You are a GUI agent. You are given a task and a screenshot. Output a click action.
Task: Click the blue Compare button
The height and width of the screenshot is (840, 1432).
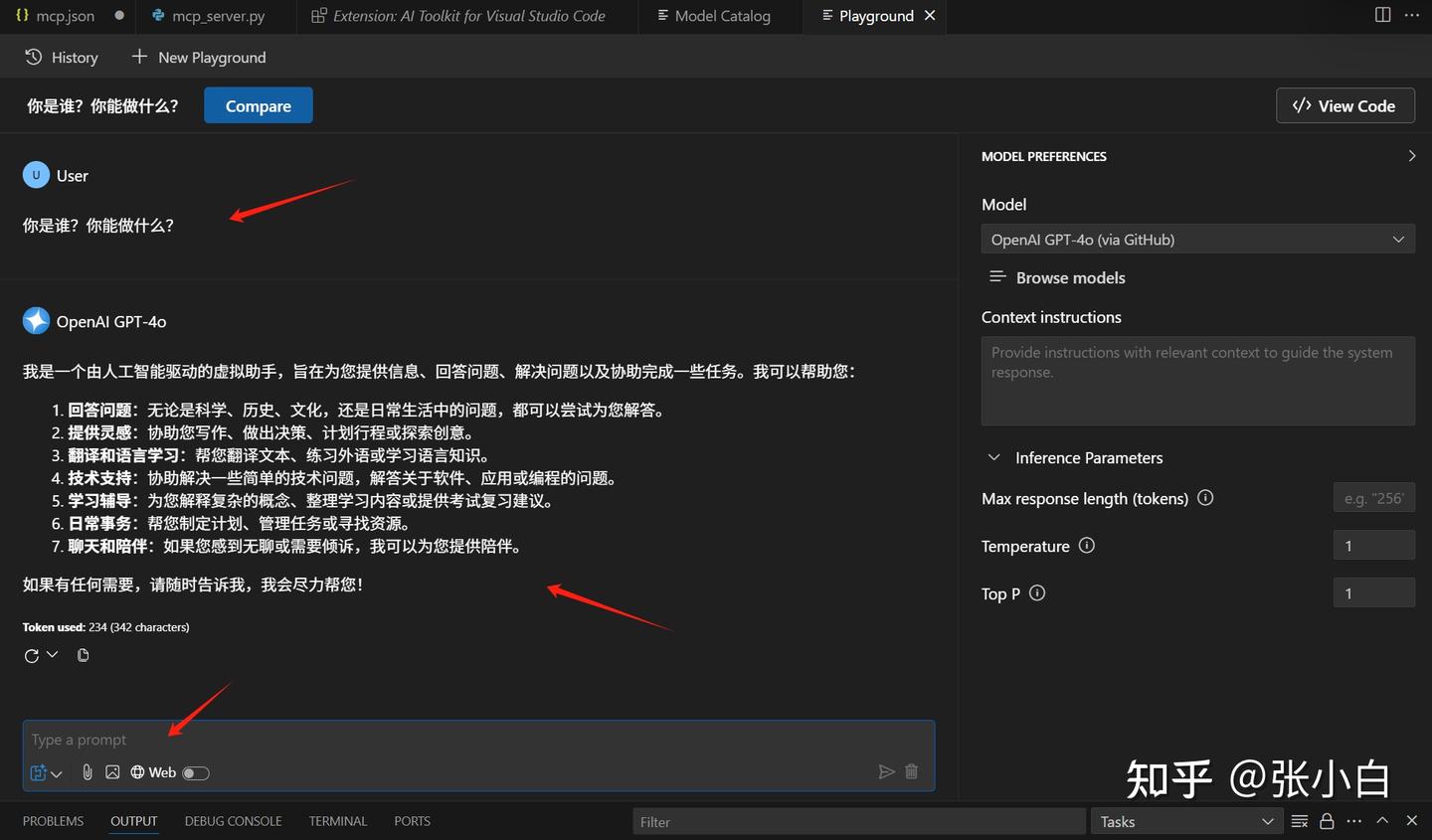pyautogui.click(x=259, y=105)
